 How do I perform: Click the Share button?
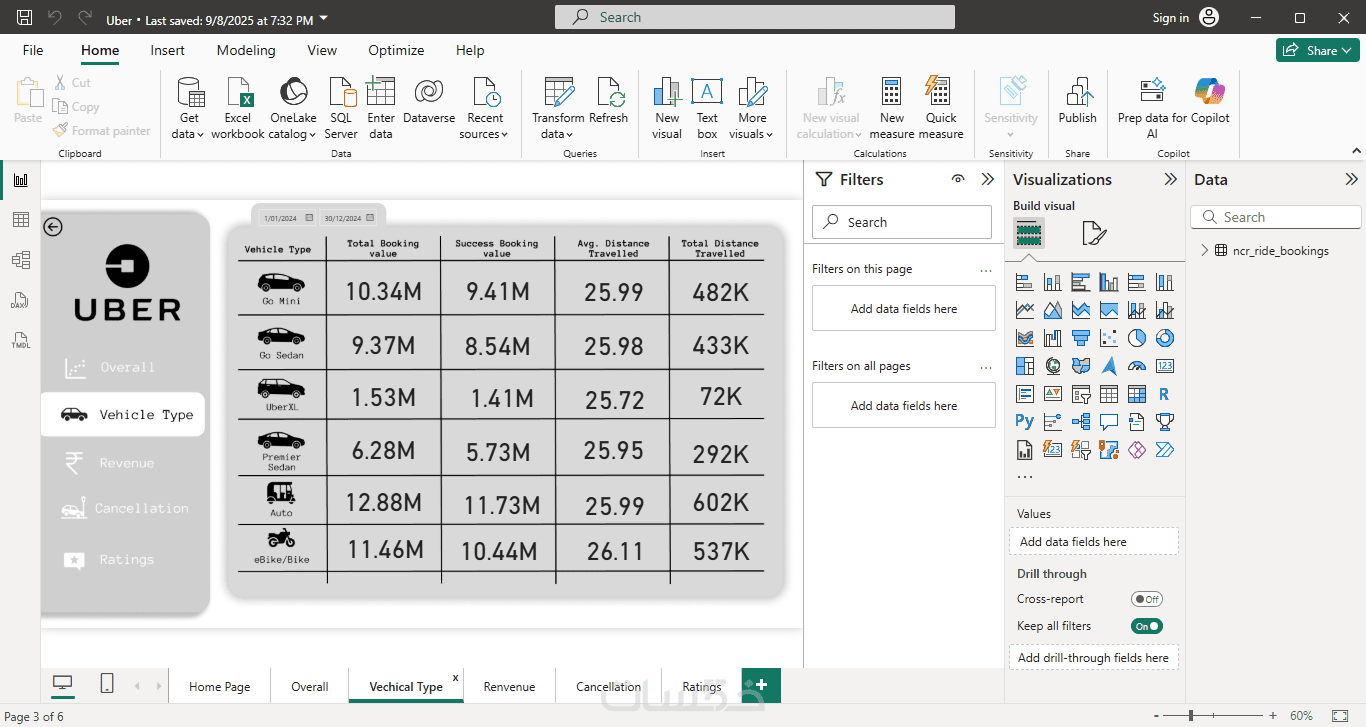pos(1312,50)
